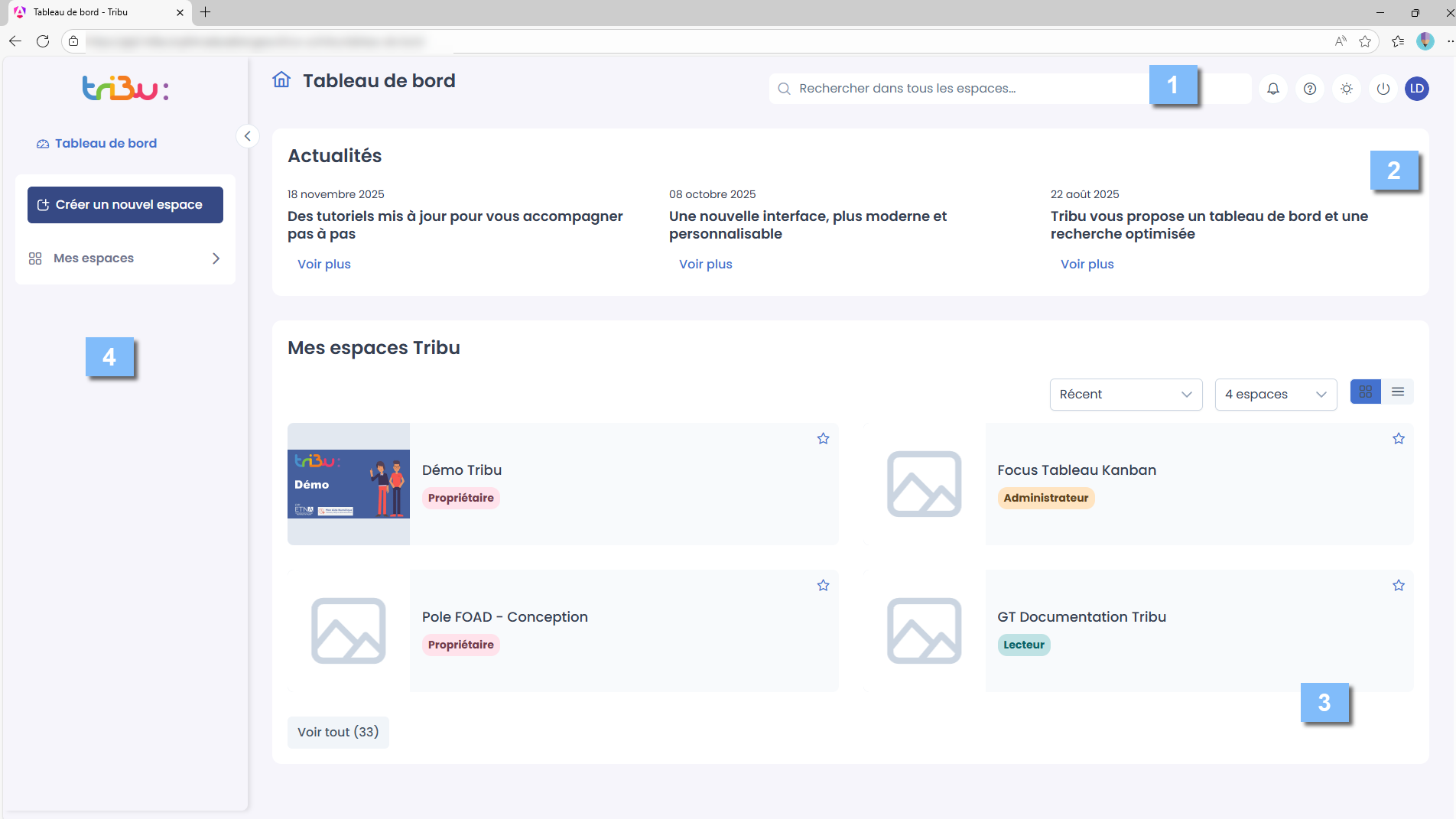The height and width of the screenshot is (819, 1456).
Task: Open Voir plus for nouvelle interface news
Action: click(706, 264)
